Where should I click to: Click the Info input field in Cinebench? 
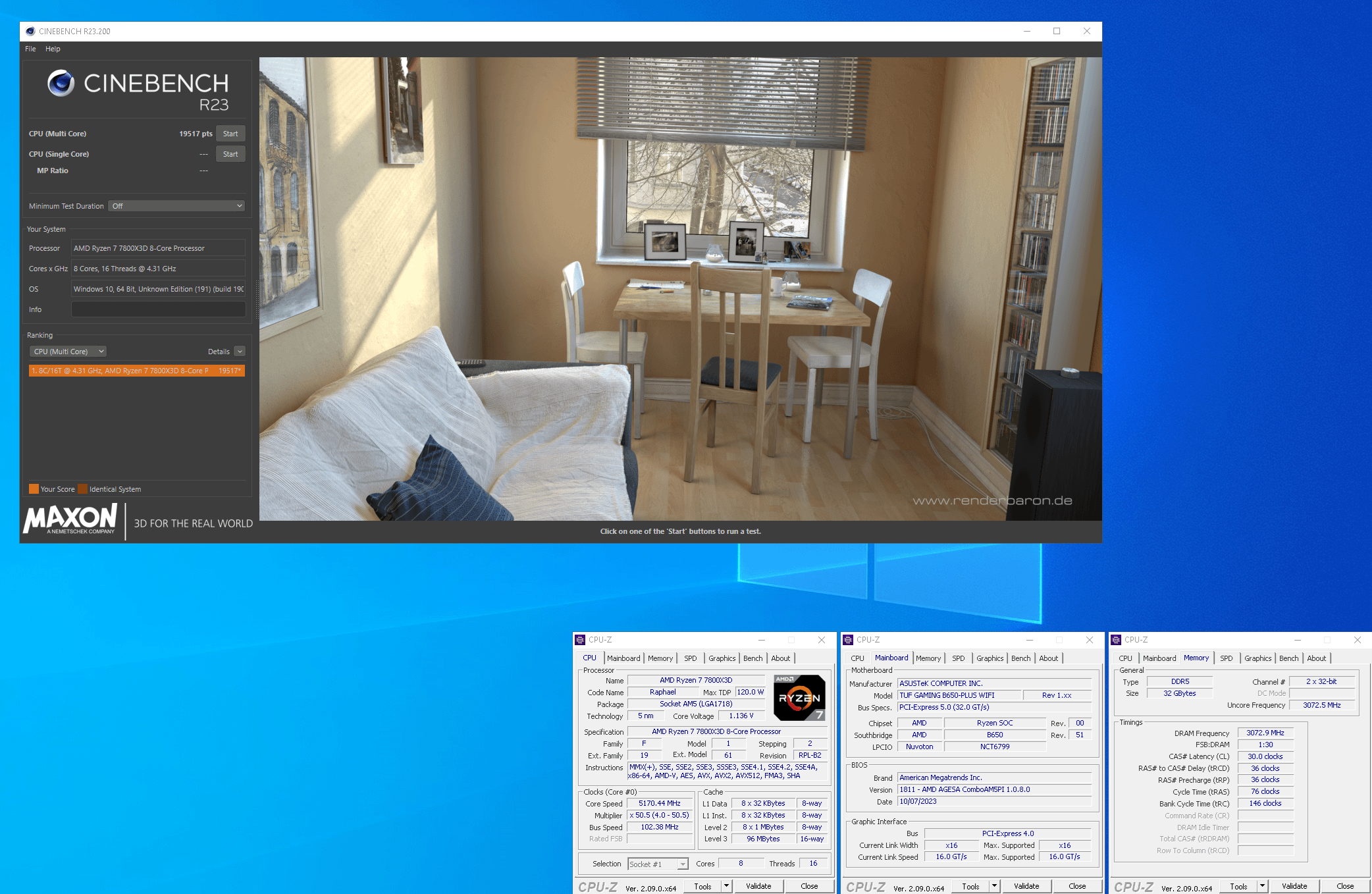pos(158,309)
